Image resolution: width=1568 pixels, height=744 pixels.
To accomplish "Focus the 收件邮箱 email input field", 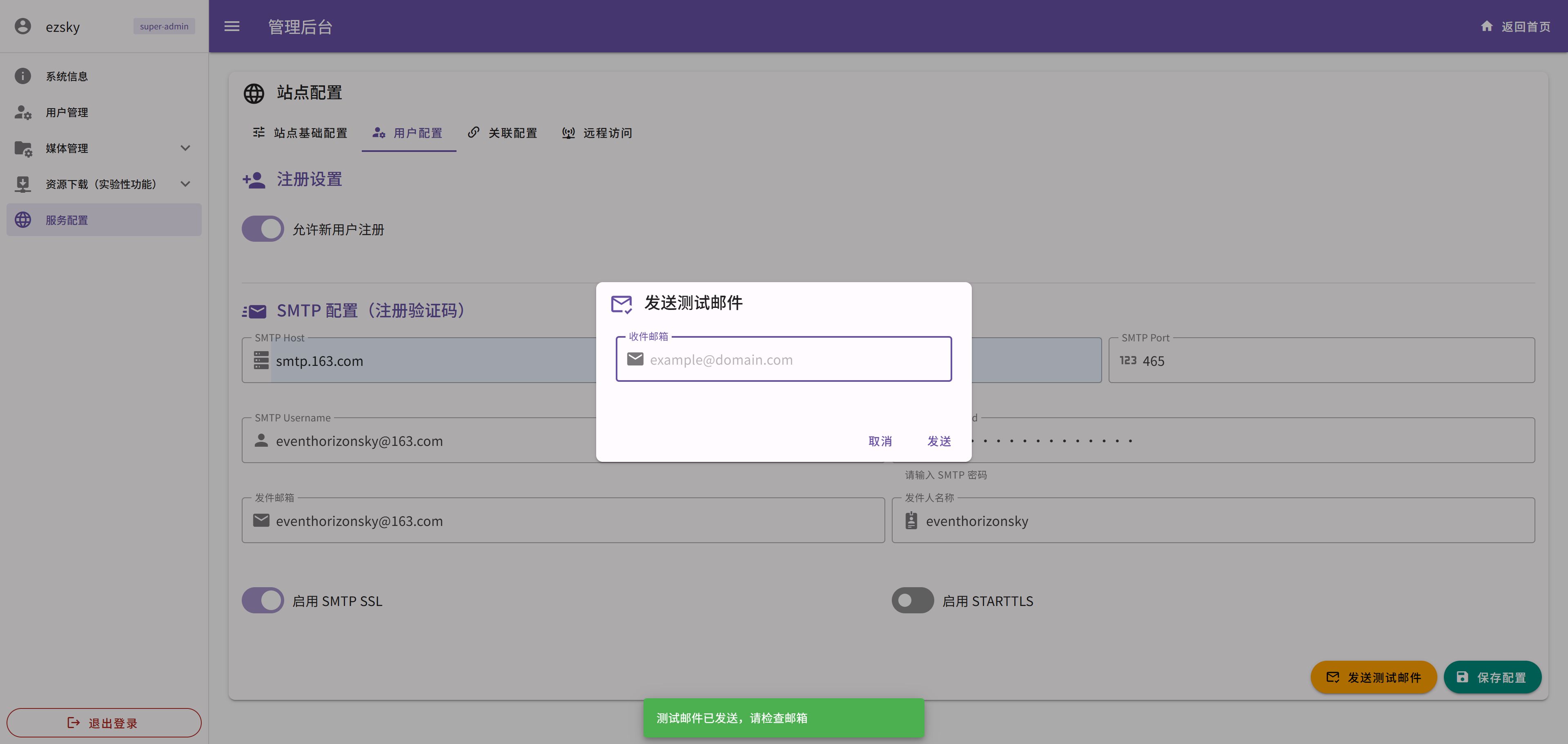I will coord(791,359).
